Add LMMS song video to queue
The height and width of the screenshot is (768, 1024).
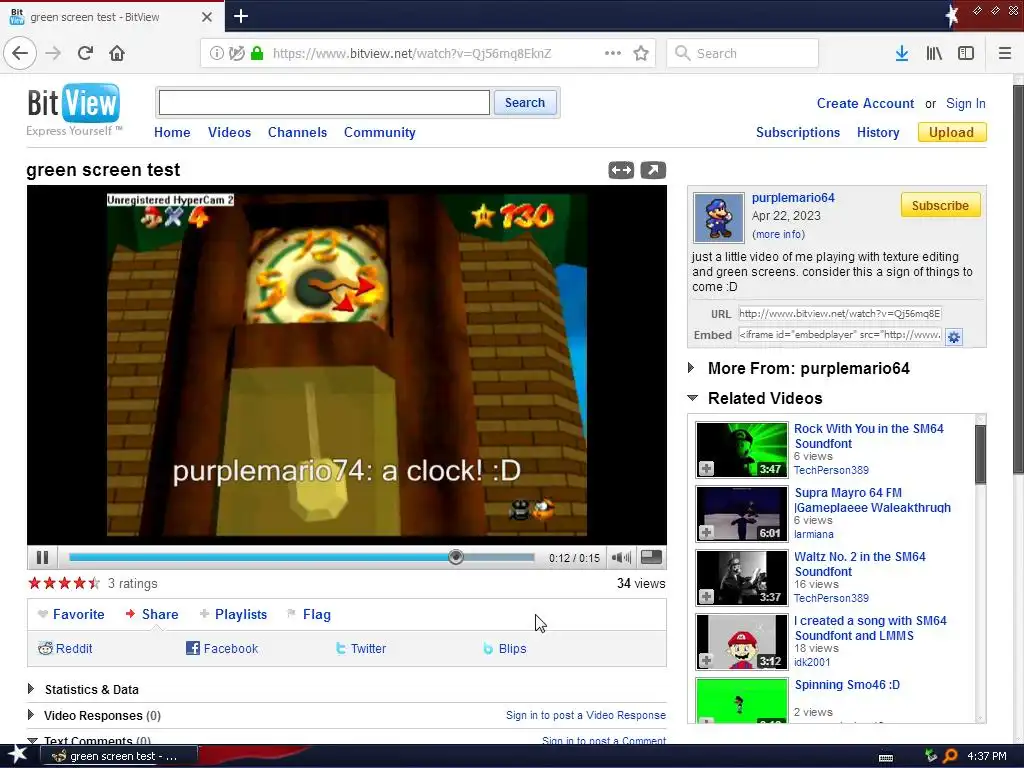click(706, 660)
